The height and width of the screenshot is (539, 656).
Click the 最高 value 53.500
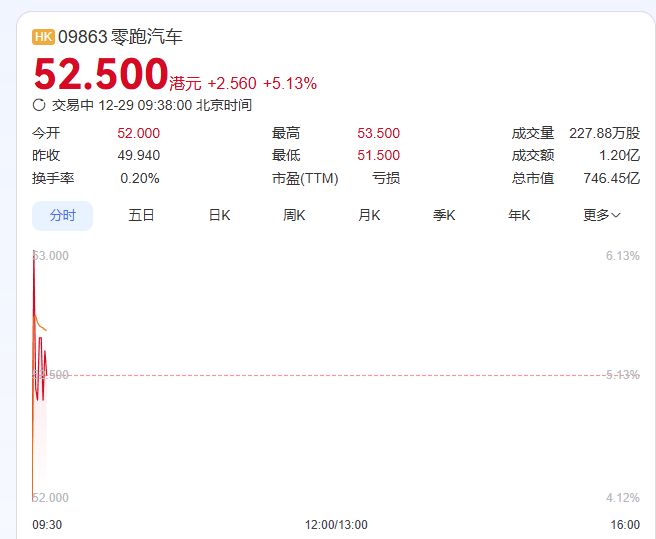[379, 133]
